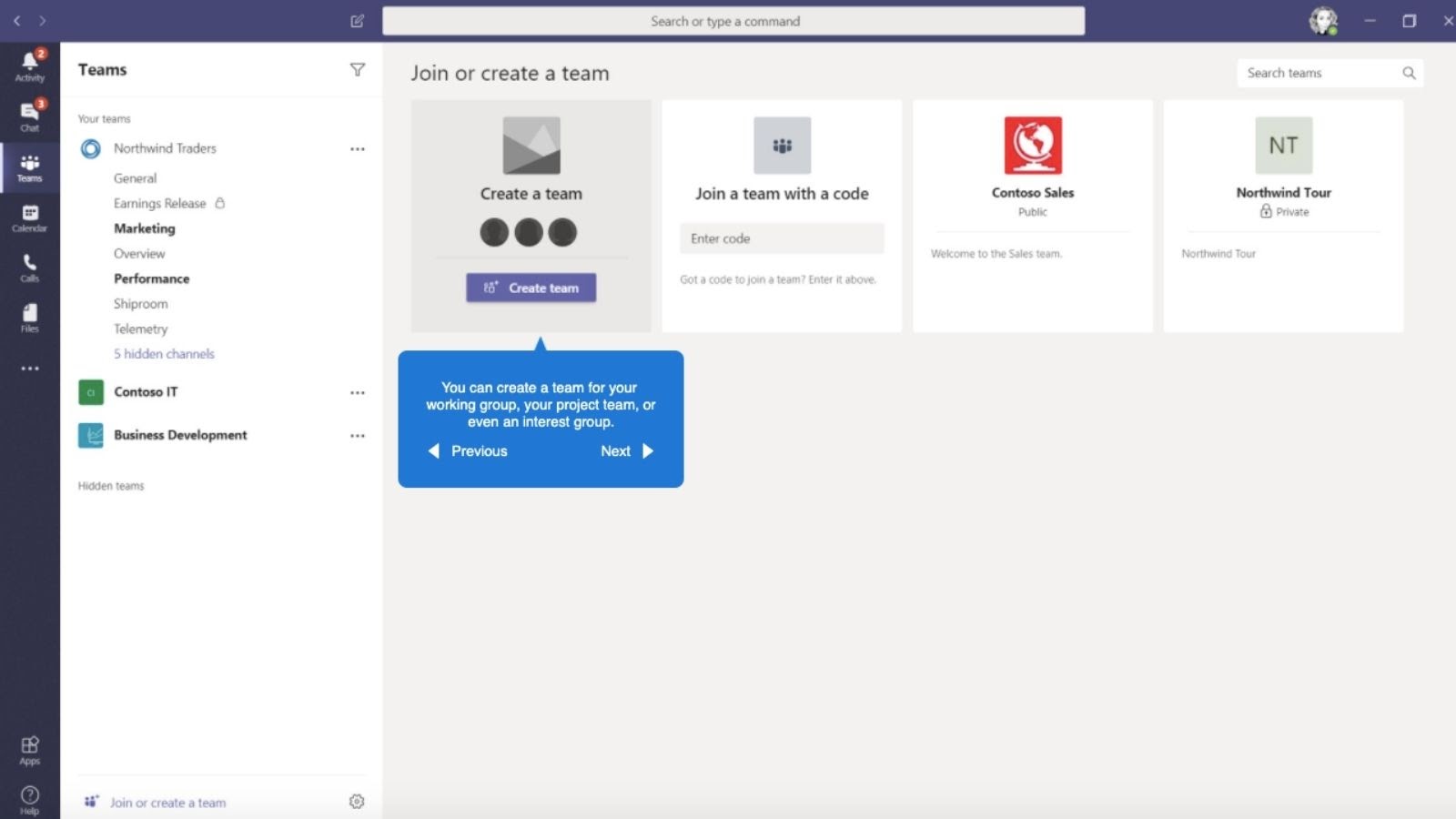
Task: Click the Contoso Sales globe logo
Action: click(1033, 145)
